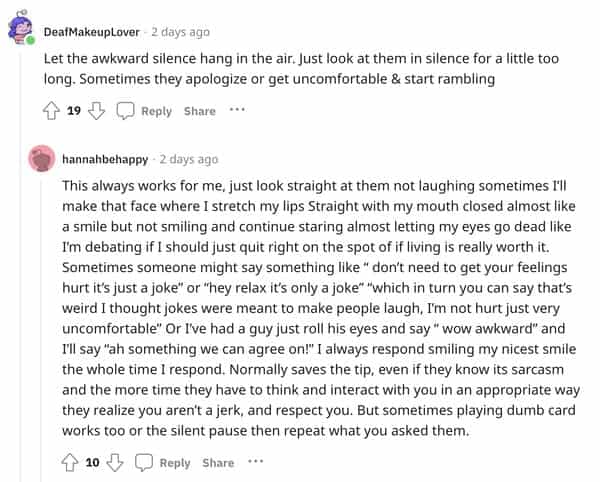Open more options for DeafMakeupLover's comment
The width and height of the screenshot is (600, 482).
pyautogui.click(x=237, y=110)
